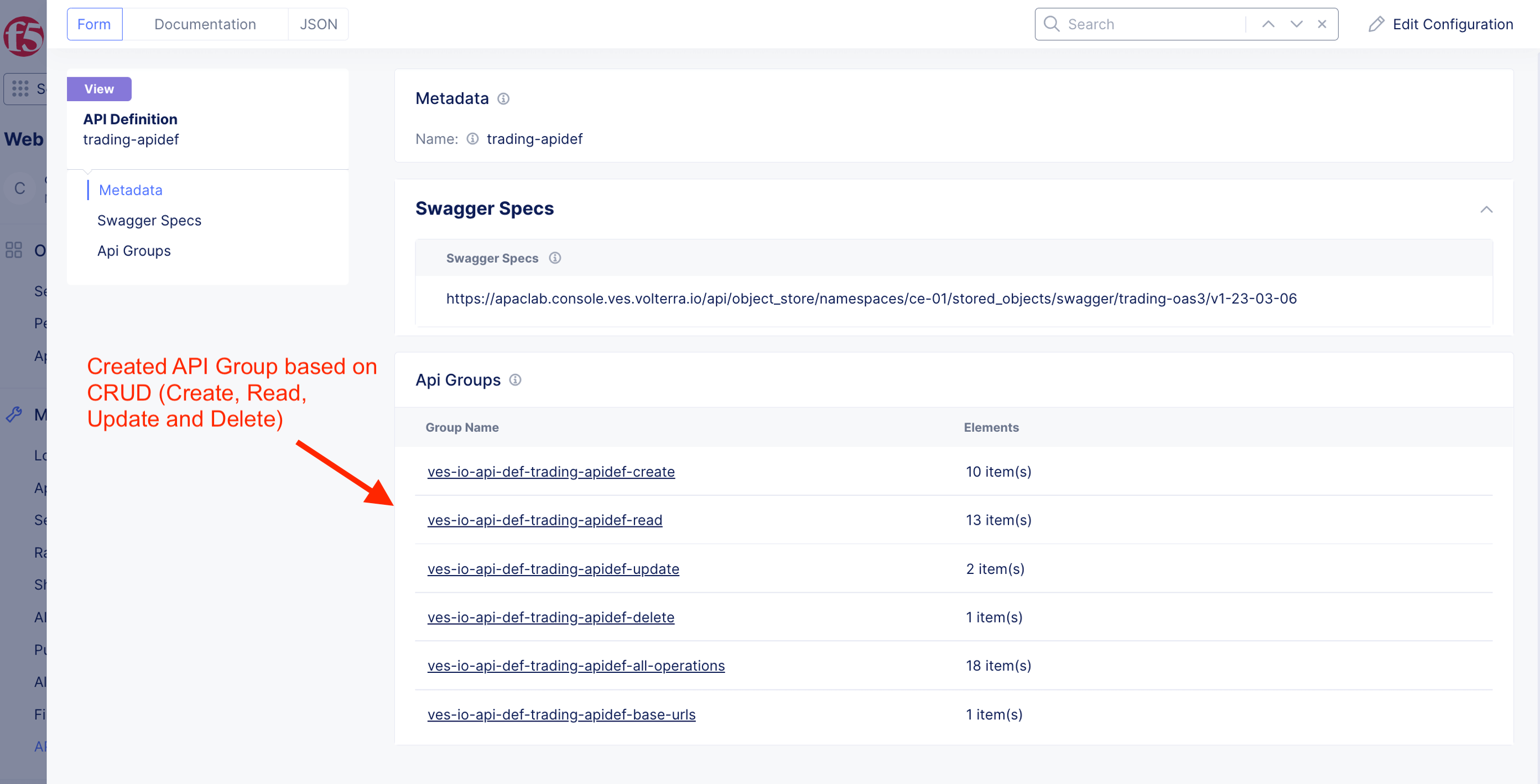Go to next search result arrow

[1296, 24]
